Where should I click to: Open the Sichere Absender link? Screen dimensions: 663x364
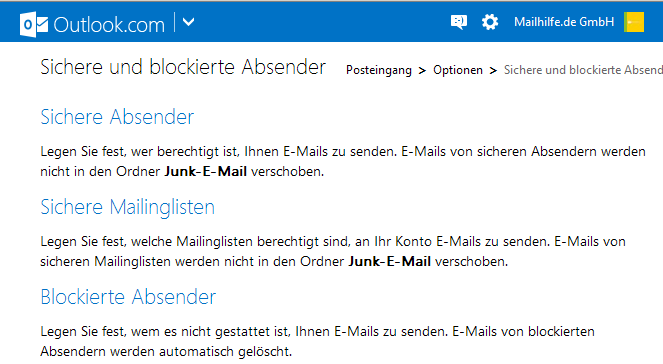(x=117, y=117)
